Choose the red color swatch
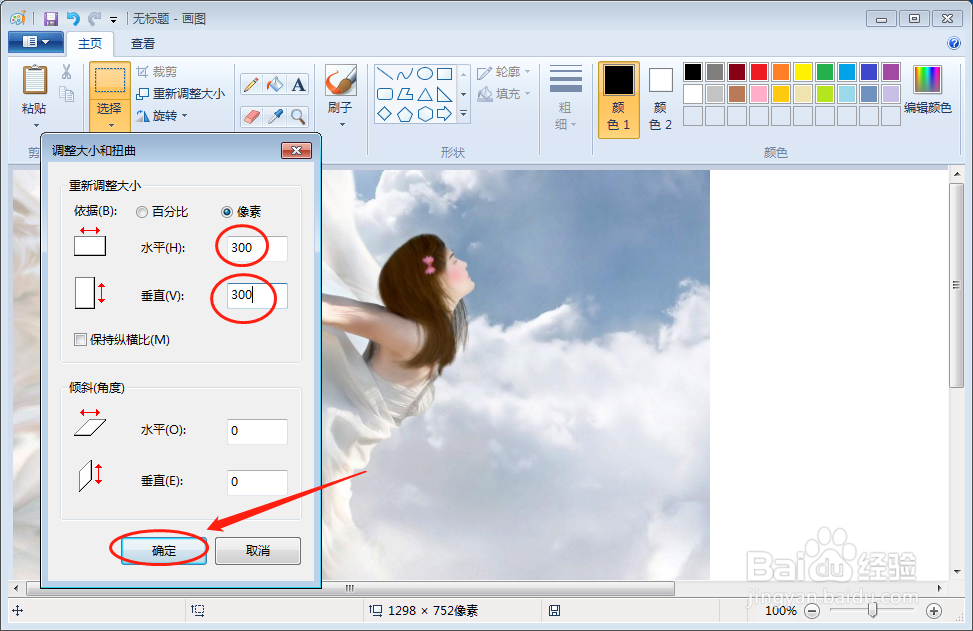This screenshot has width=973, height=631. (758, 72)
